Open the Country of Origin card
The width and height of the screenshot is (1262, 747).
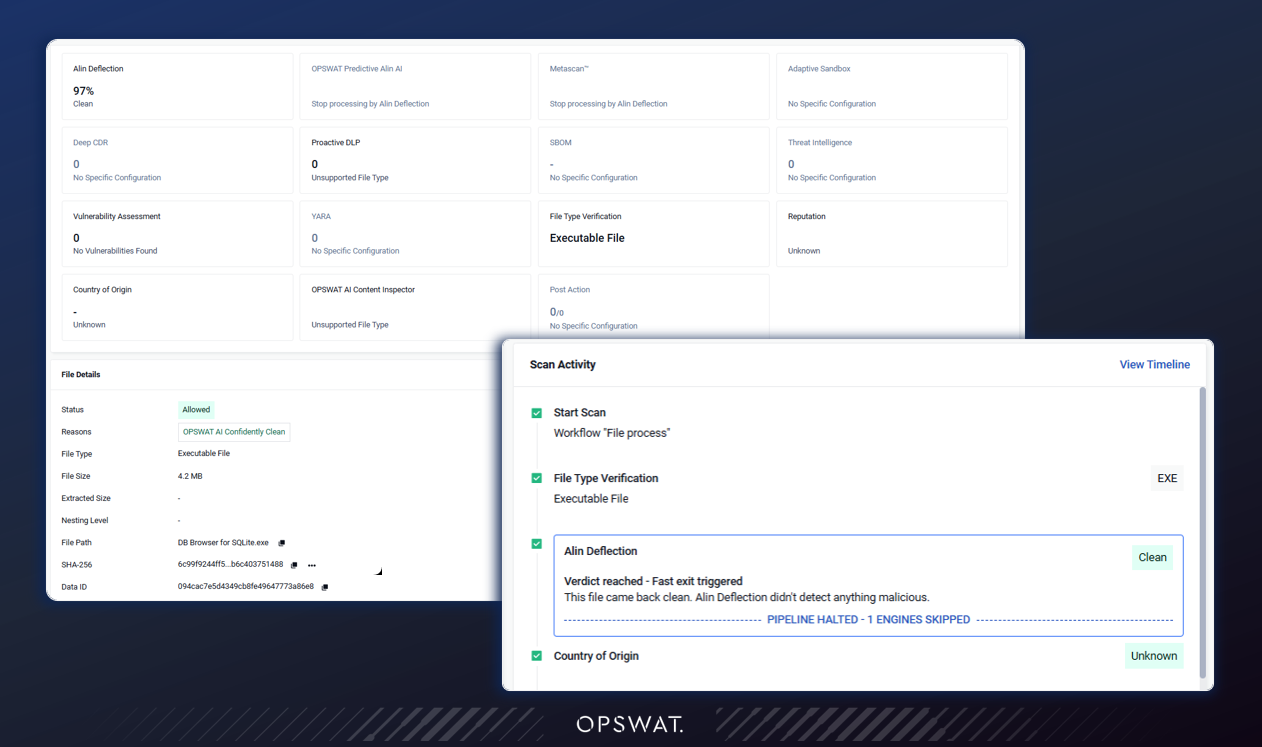tap(177, 307)
